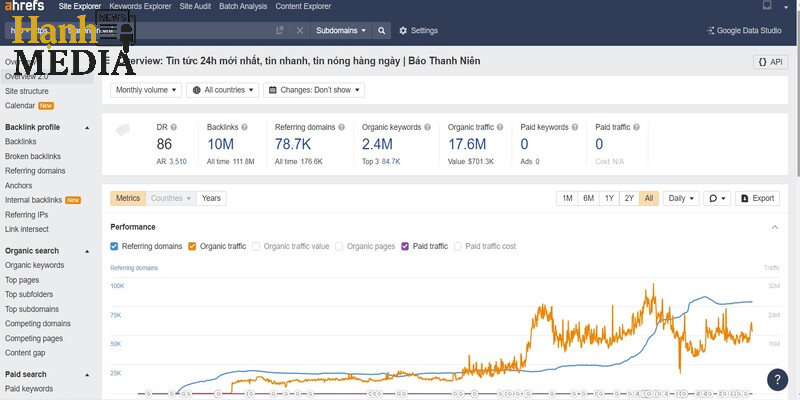The image size is (800, 400).
Task: Switch to Keywords Explorer
Action: coord(140,7)
